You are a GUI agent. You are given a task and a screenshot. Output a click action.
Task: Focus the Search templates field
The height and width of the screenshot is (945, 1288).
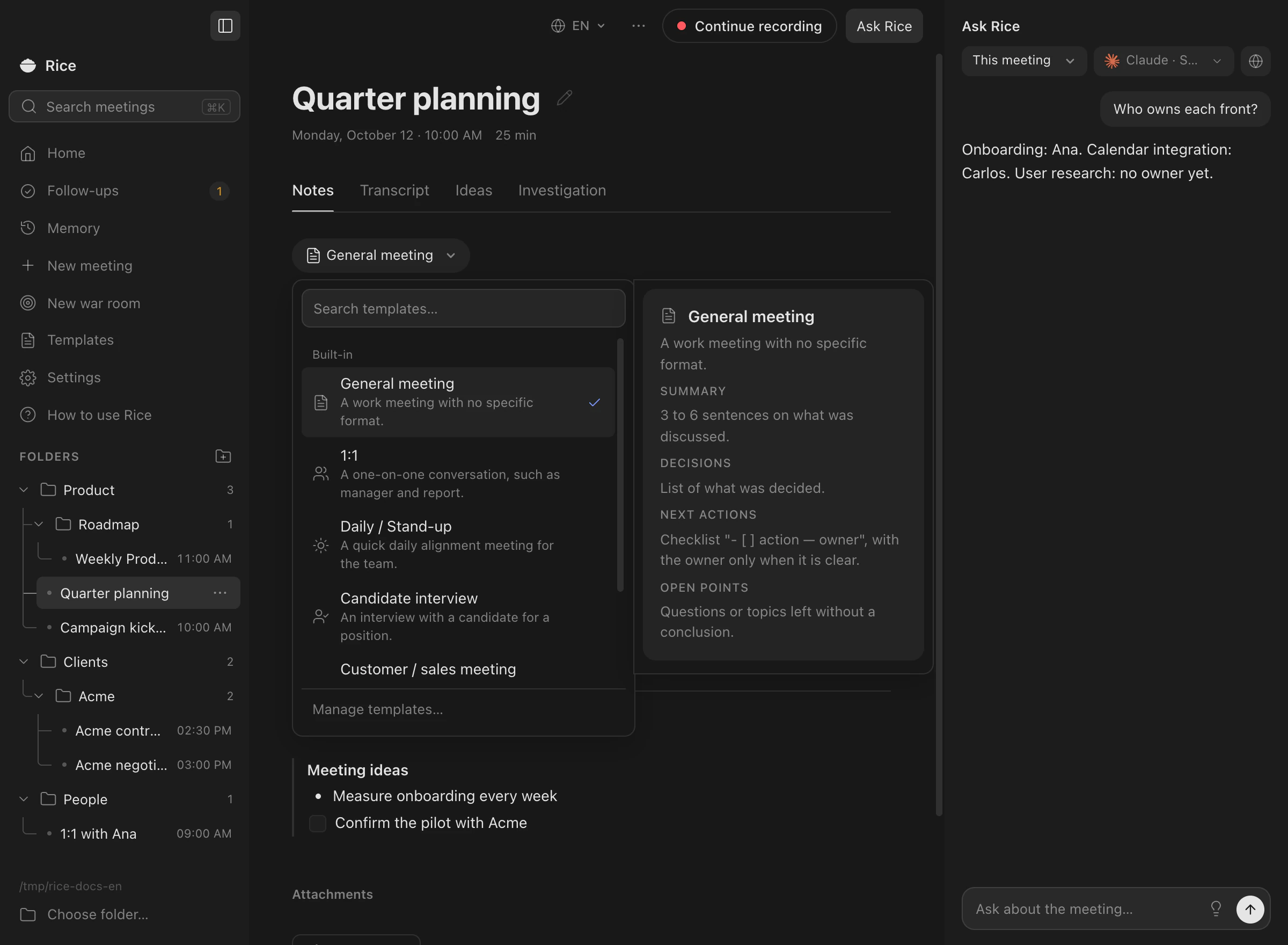pyautogui.click(x=463, y=308)
